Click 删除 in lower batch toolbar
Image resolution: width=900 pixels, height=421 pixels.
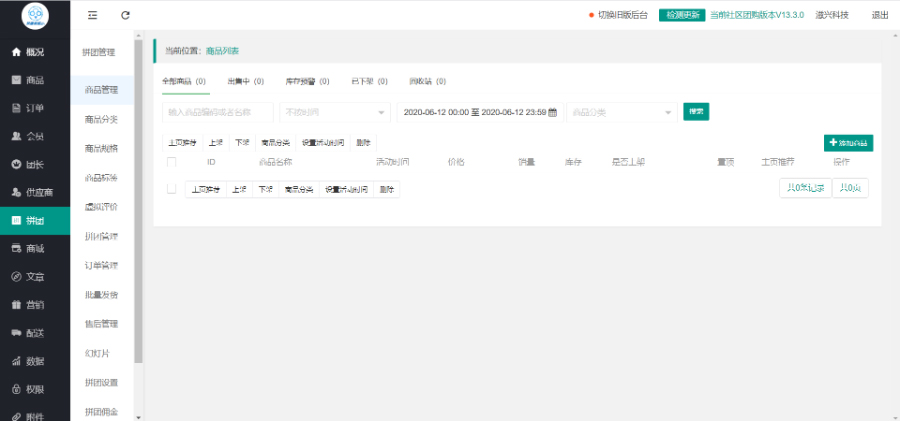[x=386, y=190]
